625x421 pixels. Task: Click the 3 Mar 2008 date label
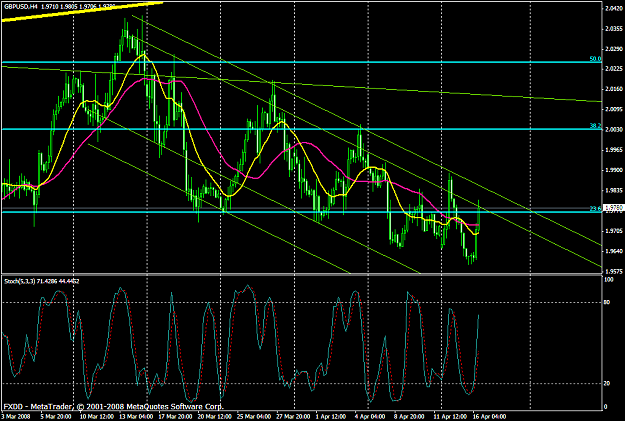pos(16,417)
